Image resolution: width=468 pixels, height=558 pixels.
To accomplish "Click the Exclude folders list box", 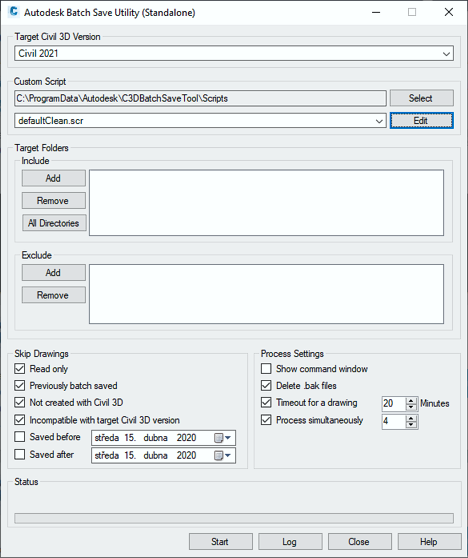I will click(266, 294).
